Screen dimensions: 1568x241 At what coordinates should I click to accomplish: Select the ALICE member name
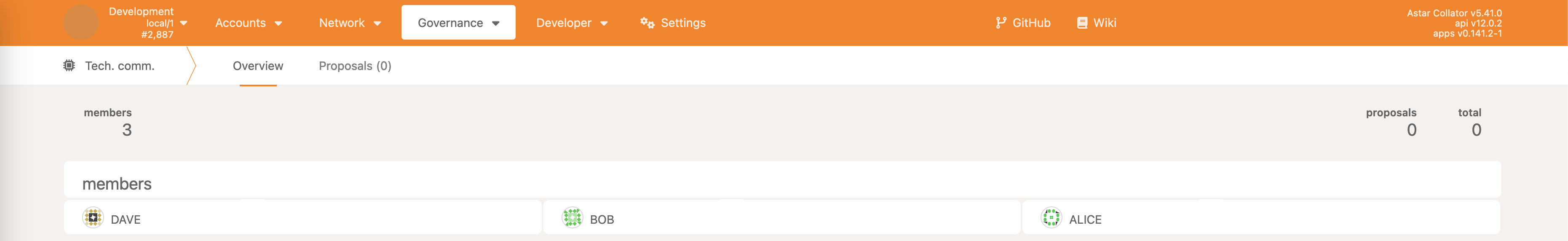pos(1085,220)
